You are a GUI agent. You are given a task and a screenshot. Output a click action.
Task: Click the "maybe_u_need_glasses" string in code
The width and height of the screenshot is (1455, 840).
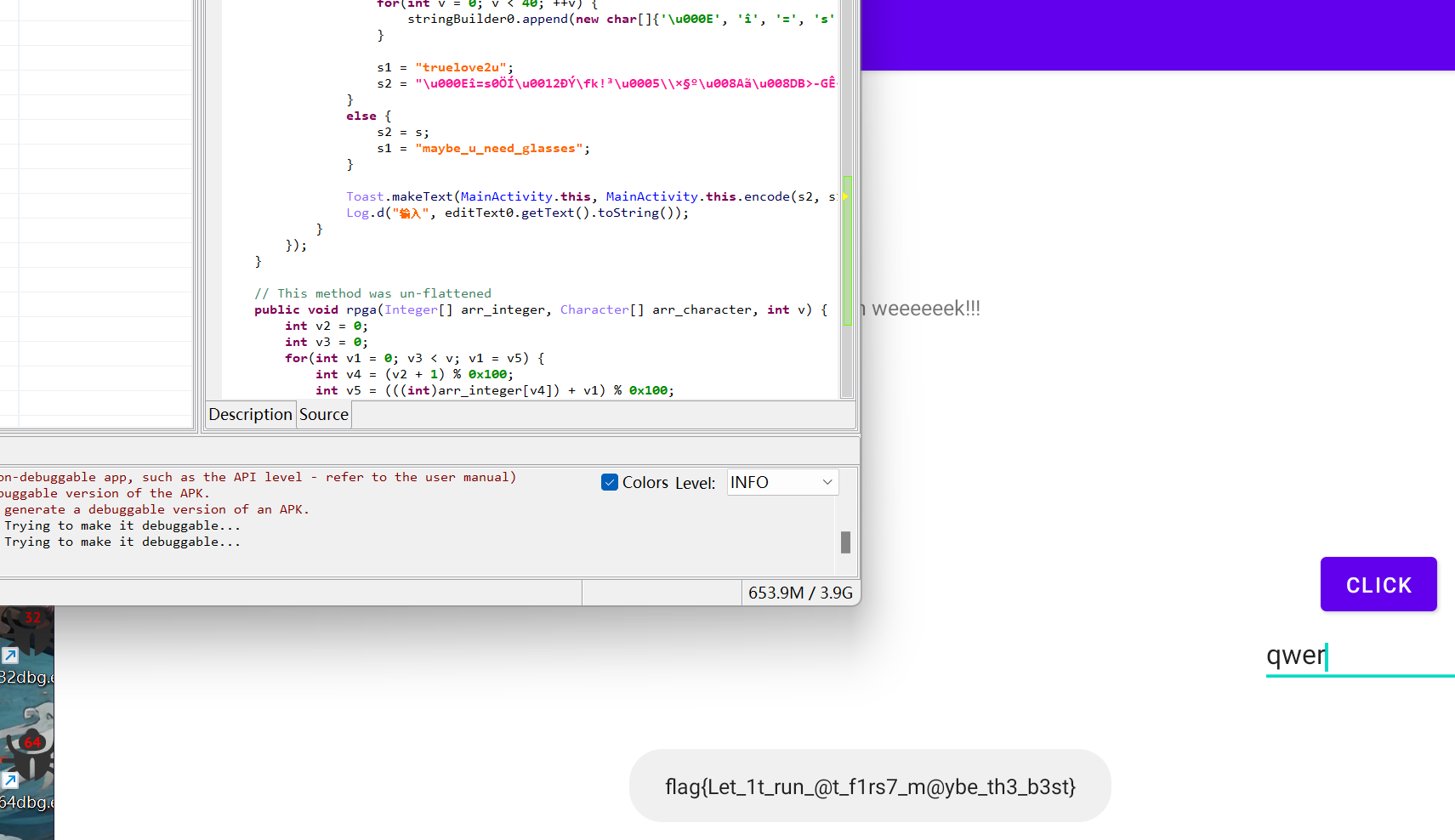point(498,148)
